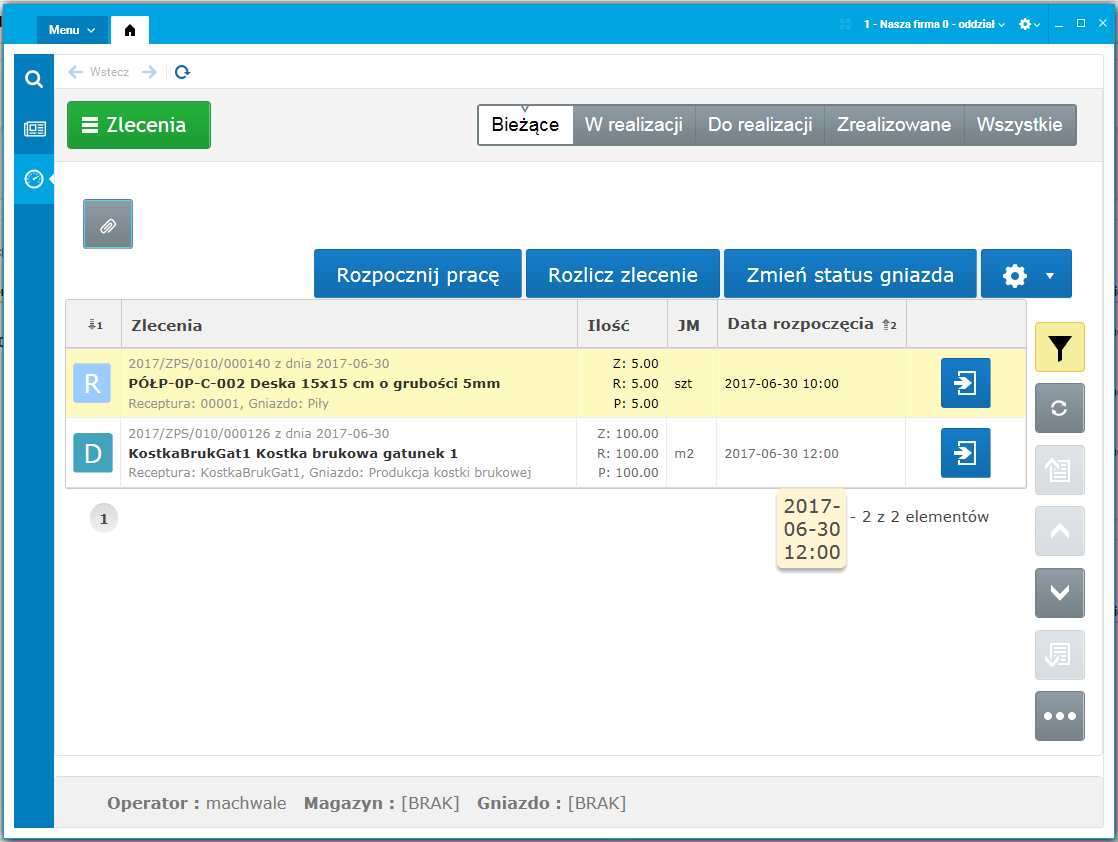Open the filter funnel button
This screenshot has height=842, width=1118.
point(1060,347)
